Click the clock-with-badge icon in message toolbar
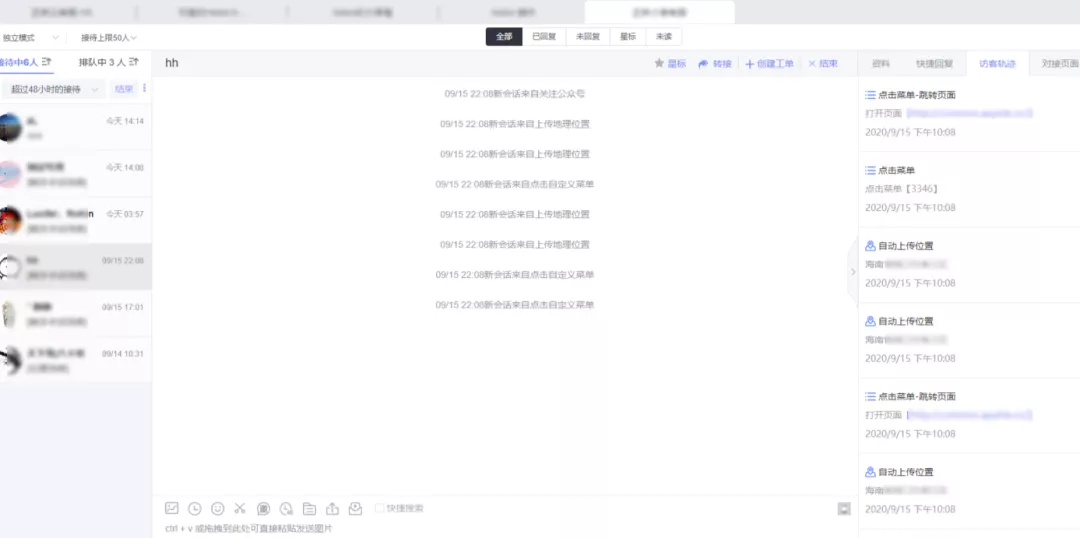This screenshot has width=1080, height=538. coord(286,508)
